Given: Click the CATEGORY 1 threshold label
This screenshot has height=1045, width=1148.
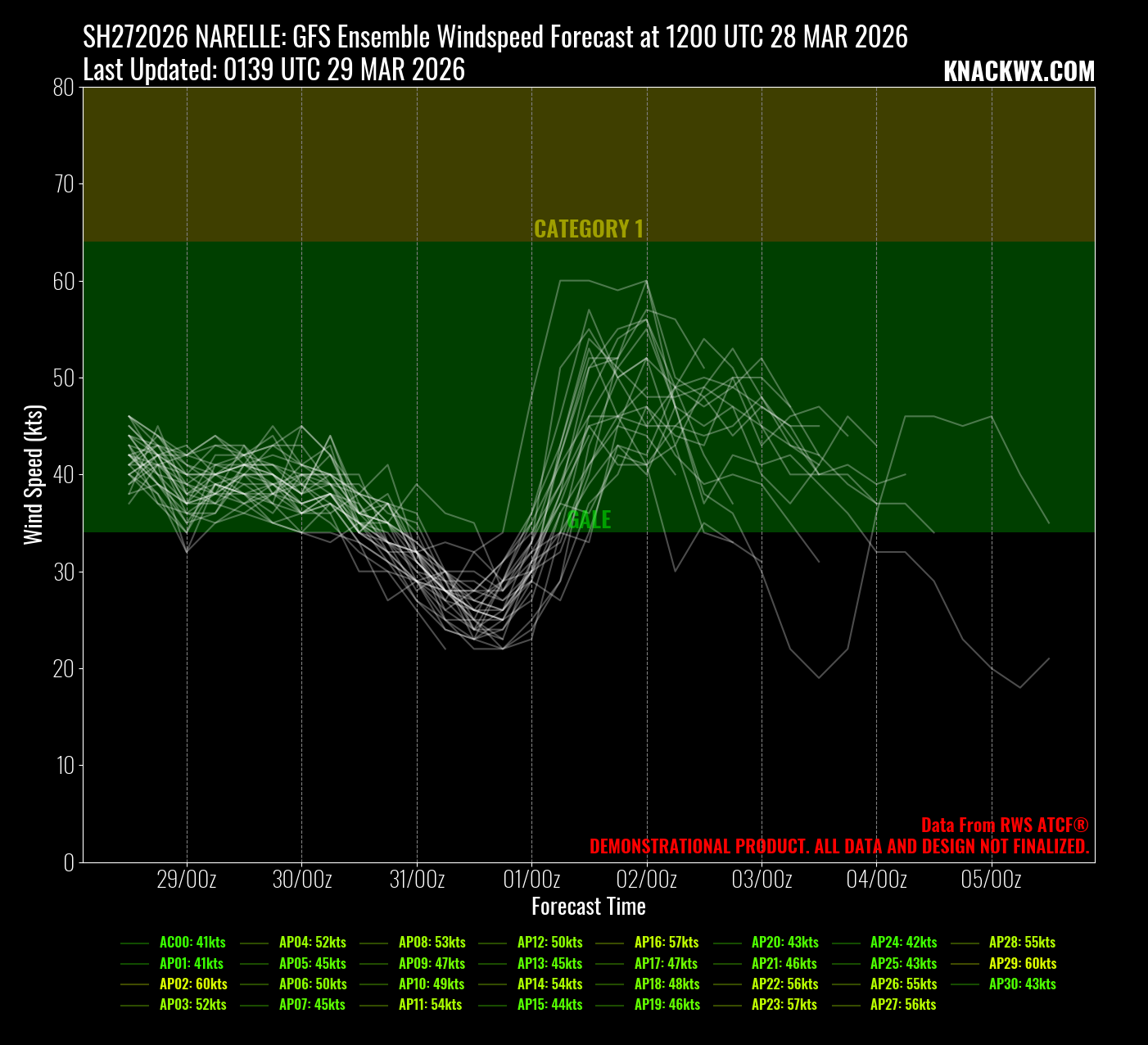Looking at the screenshot, I should pos(589,229).
